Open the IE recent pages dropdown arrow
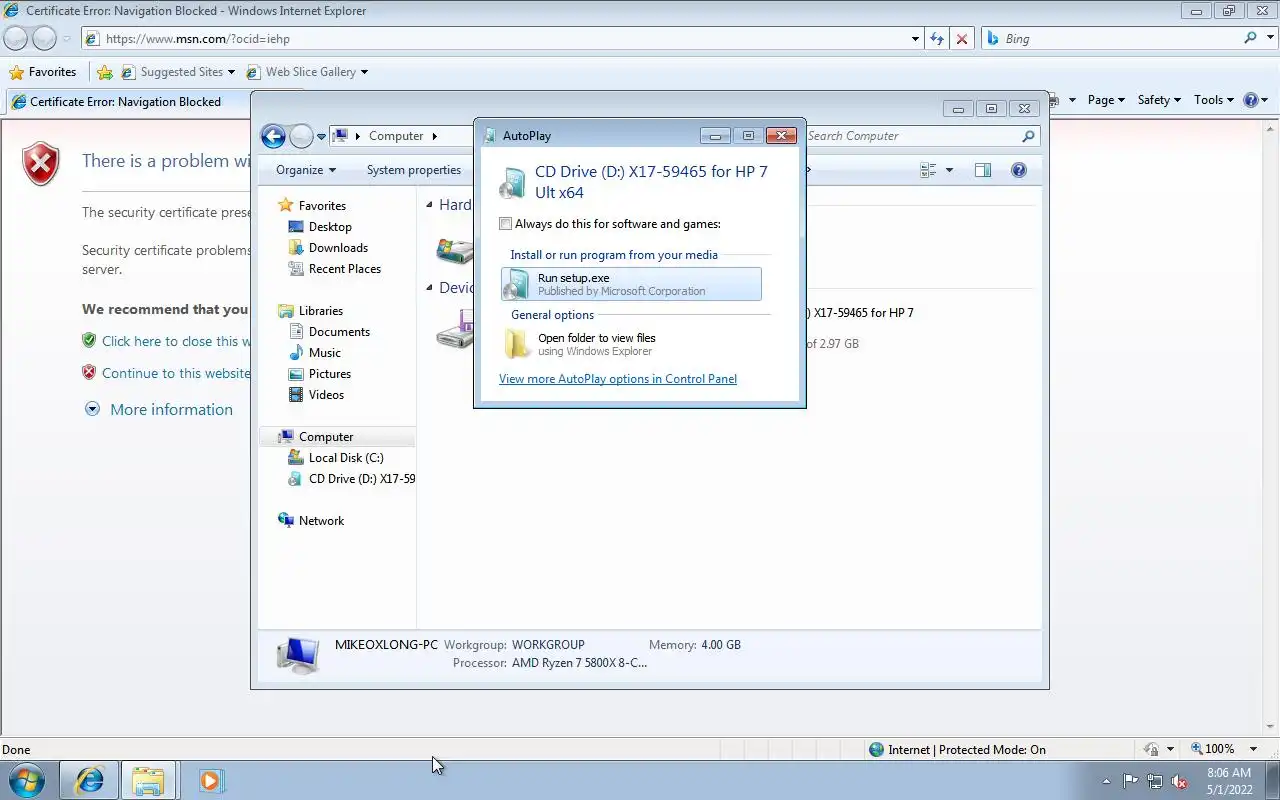This screenshot has height=800, width=1280. pyautogui.click(x=67, y=39)
